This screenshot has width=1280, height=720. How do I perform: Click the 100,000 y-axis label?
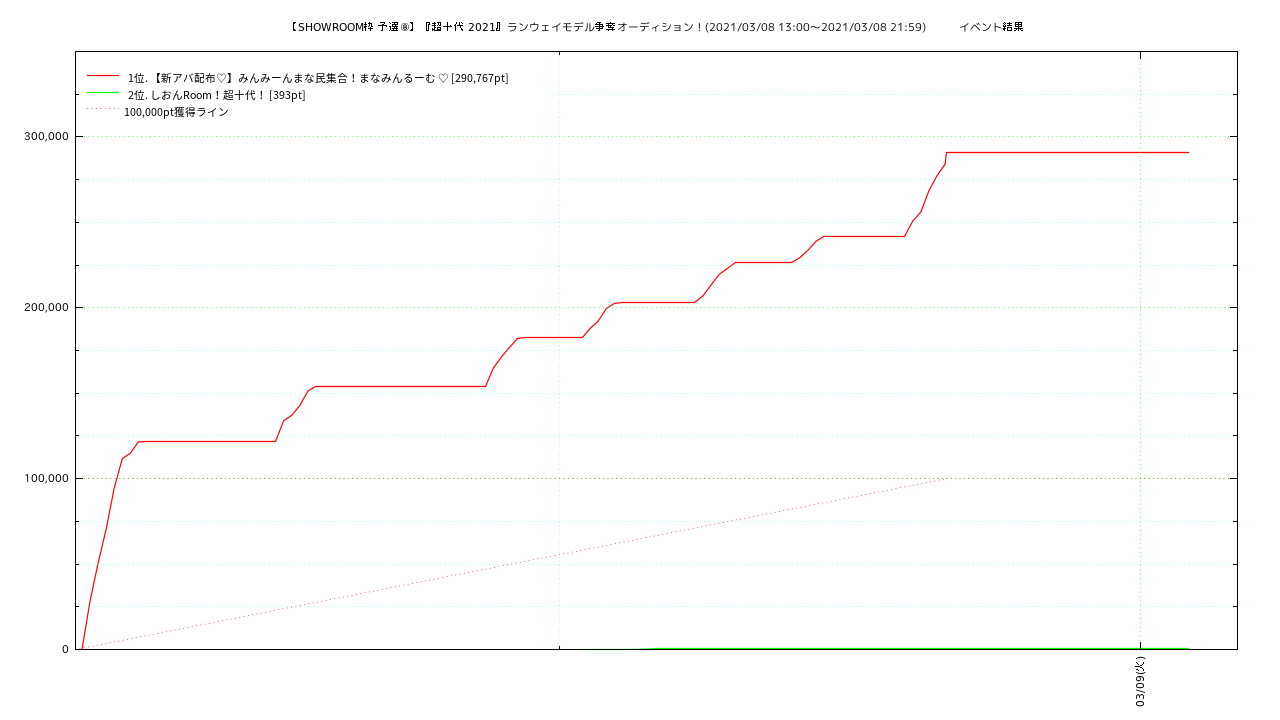point(45,479)
